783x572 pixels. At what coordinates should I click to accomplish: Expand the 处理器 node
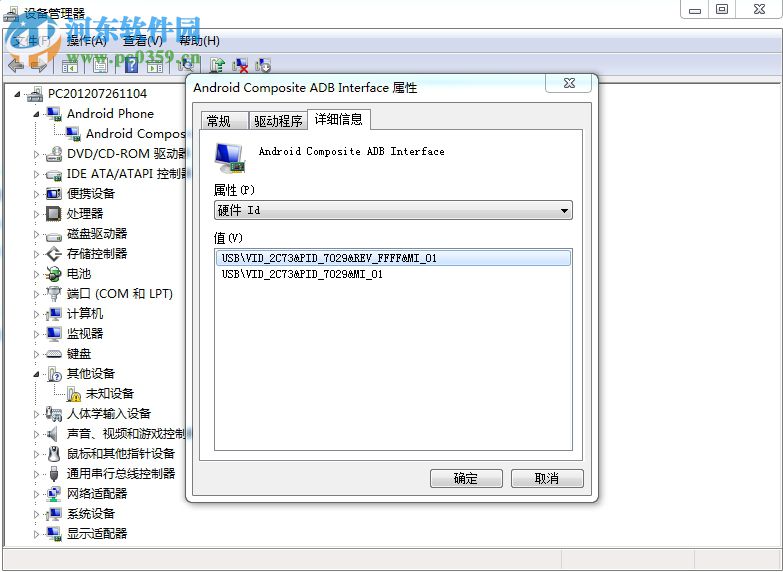point(36,214)
